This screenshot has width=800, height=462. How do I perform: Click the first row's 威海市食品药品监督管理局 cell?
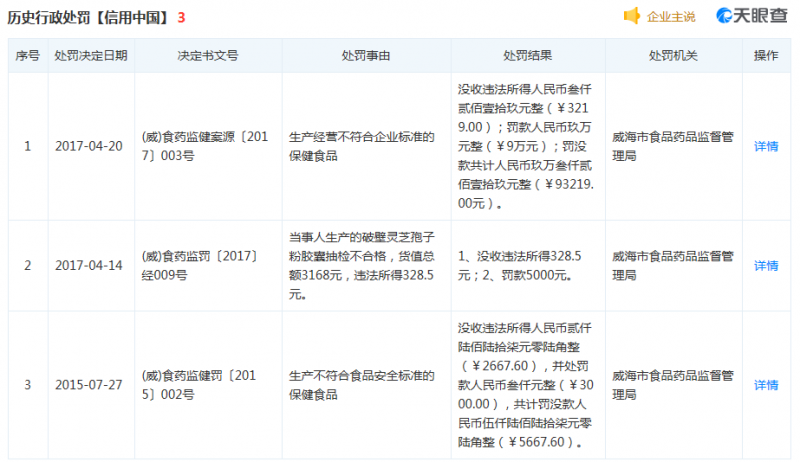pyautogui.click(x=673, y=146)
